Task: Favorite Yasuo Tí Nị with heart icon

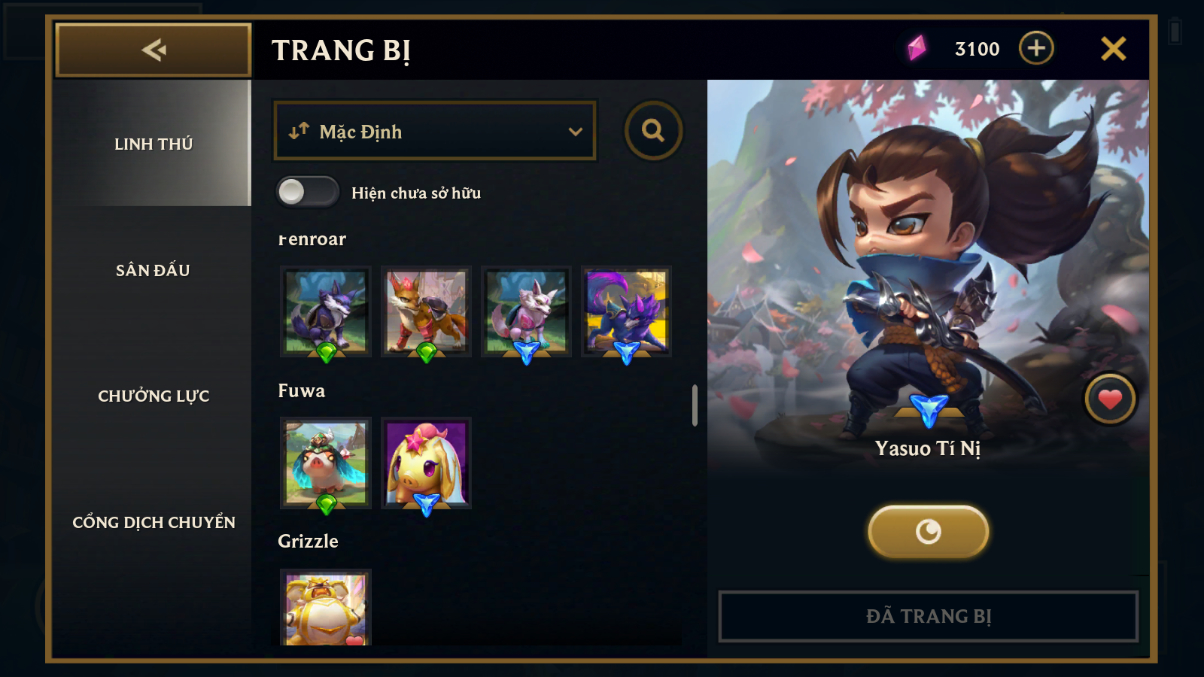Action: (x=1110, y=400)
